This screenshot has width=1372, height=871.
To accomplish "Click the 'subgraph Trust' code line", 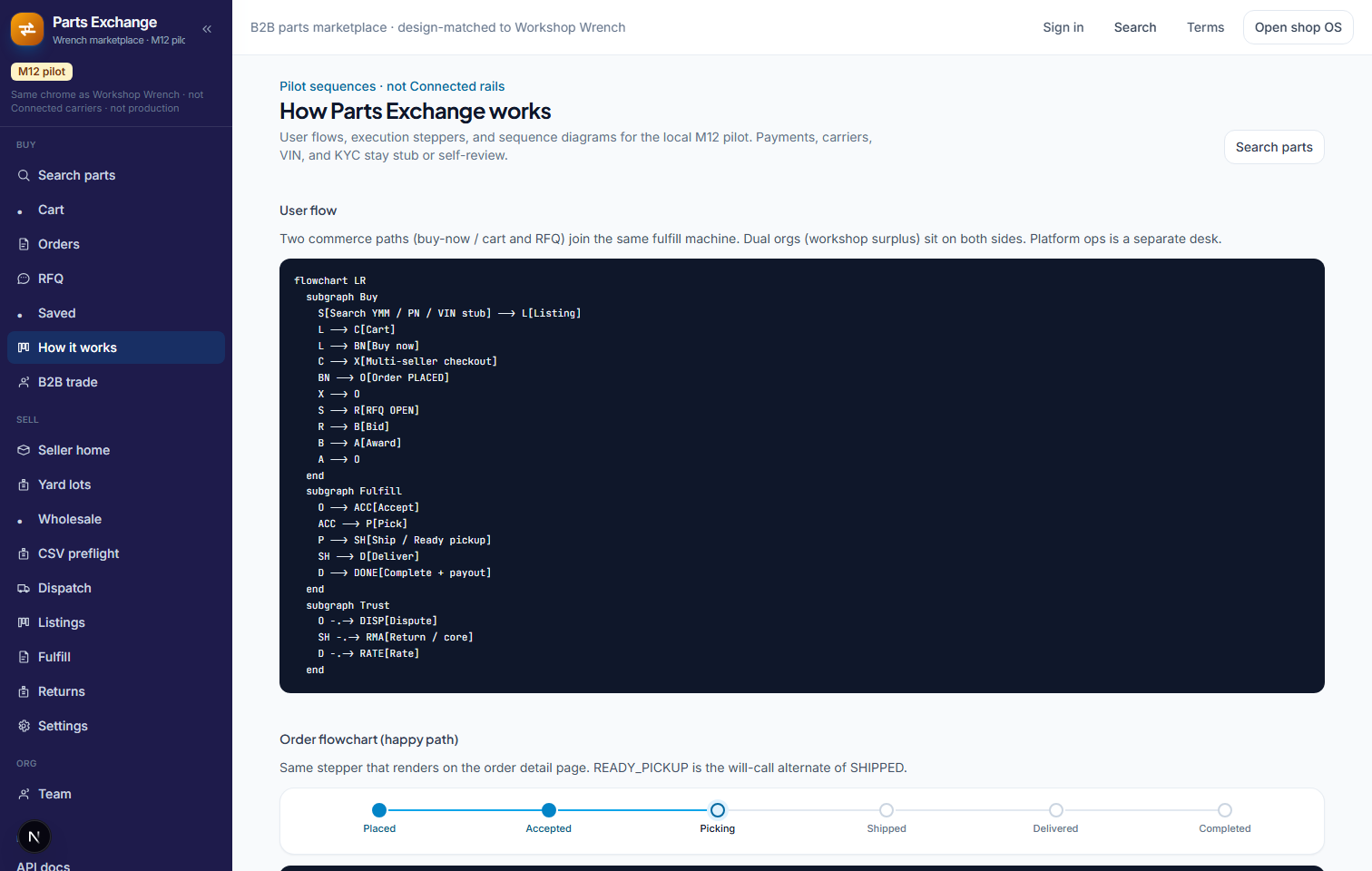I will click(348, 606).
